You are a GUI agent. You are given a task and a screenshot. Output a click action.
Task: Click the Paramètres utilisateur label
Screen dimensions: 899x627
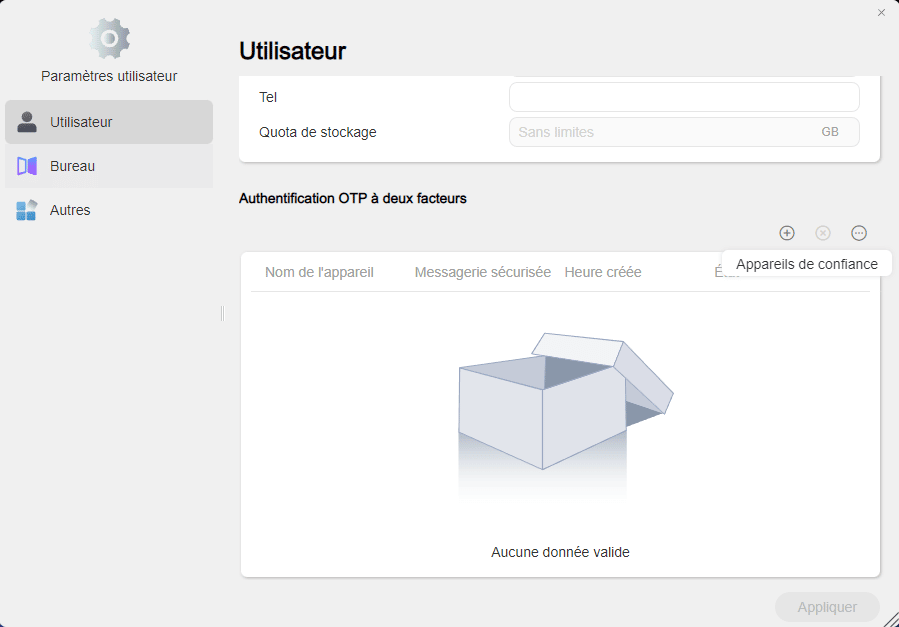pyautogui.click(x=109, y=76)
